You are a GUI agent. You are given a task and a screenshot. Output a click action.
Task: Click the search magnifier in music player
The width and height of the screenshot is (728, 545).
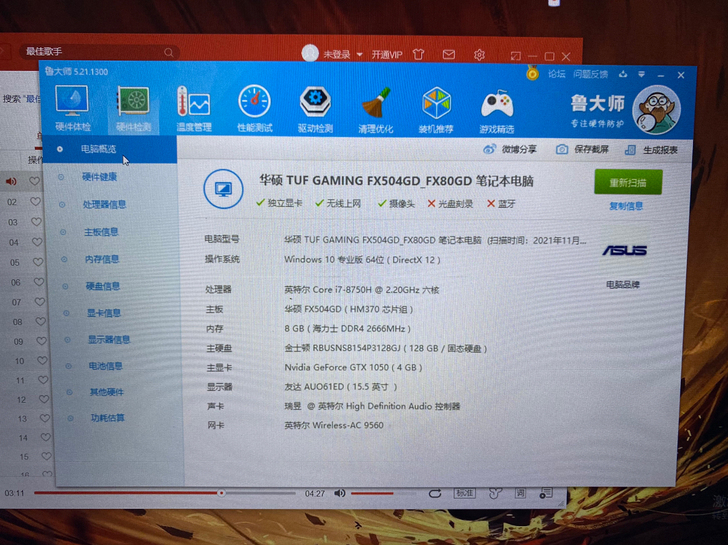(169, 52)
